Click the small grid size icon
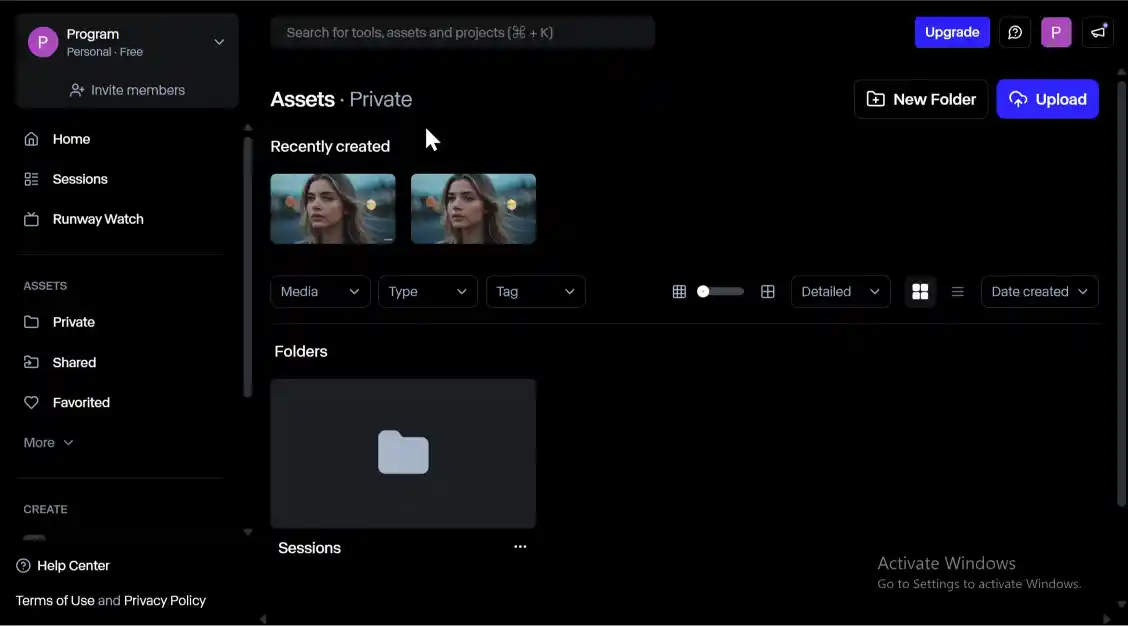1128x626 pixels. click(679, 292)
